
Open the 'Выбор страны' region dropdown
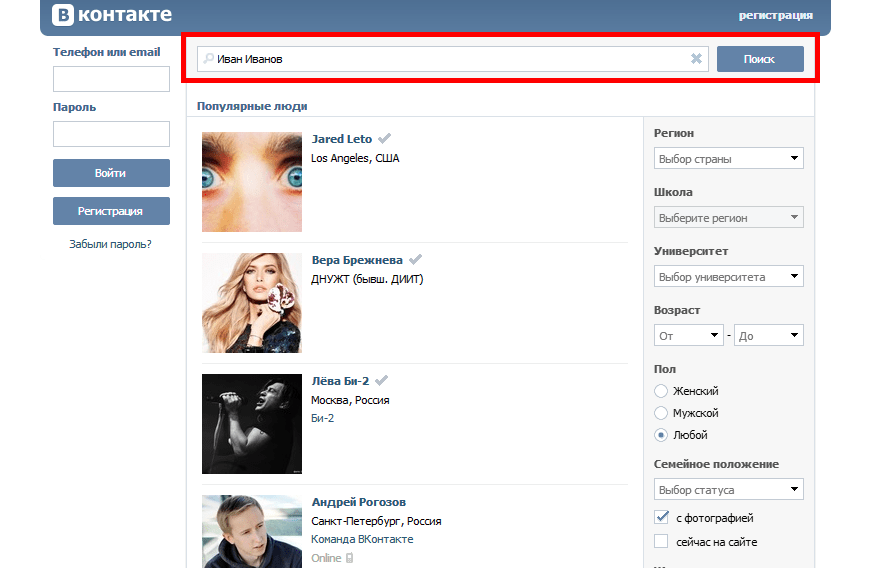[x=728, y=159]
